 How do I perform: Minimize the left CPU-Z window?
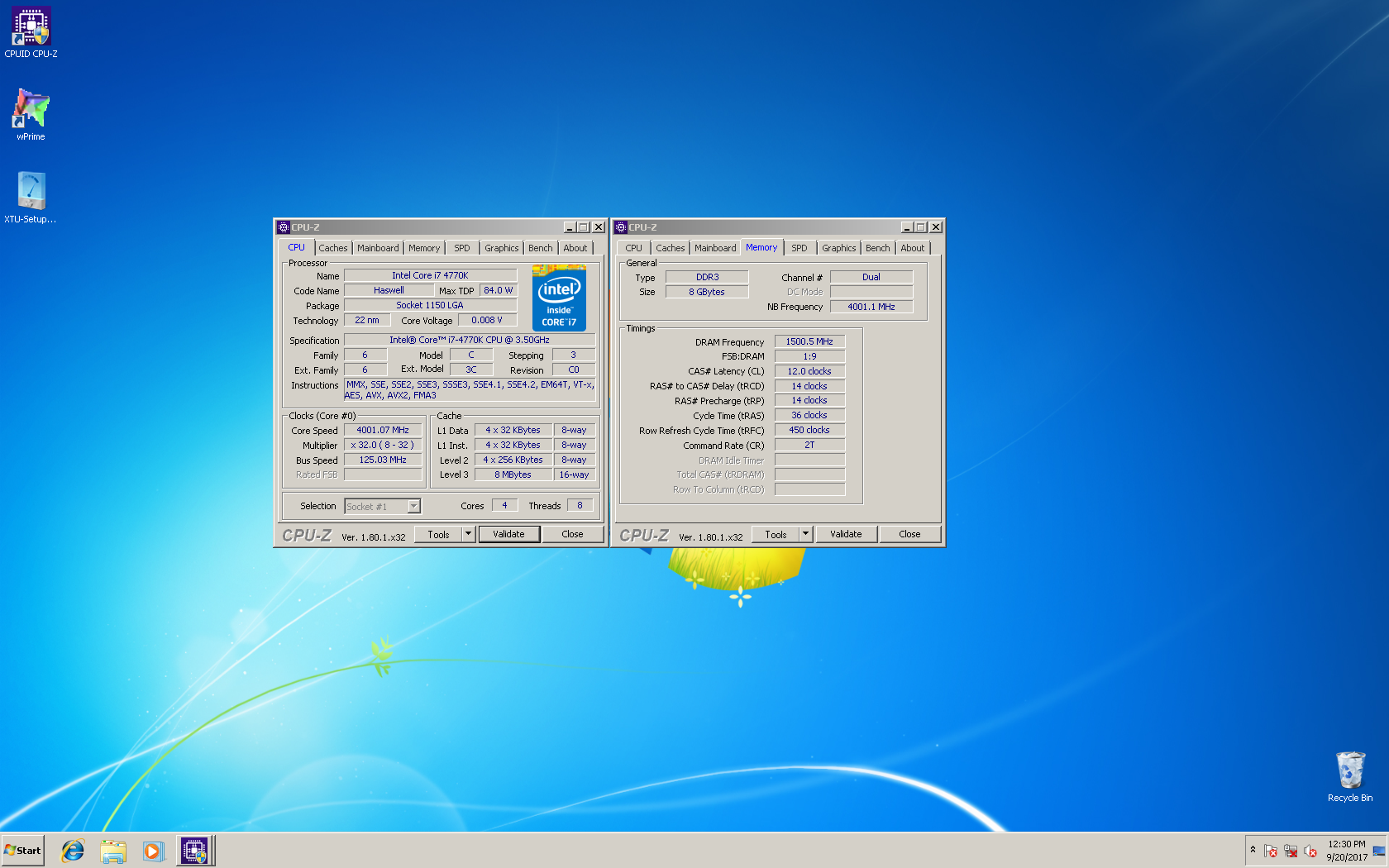(x=570, y=227)
